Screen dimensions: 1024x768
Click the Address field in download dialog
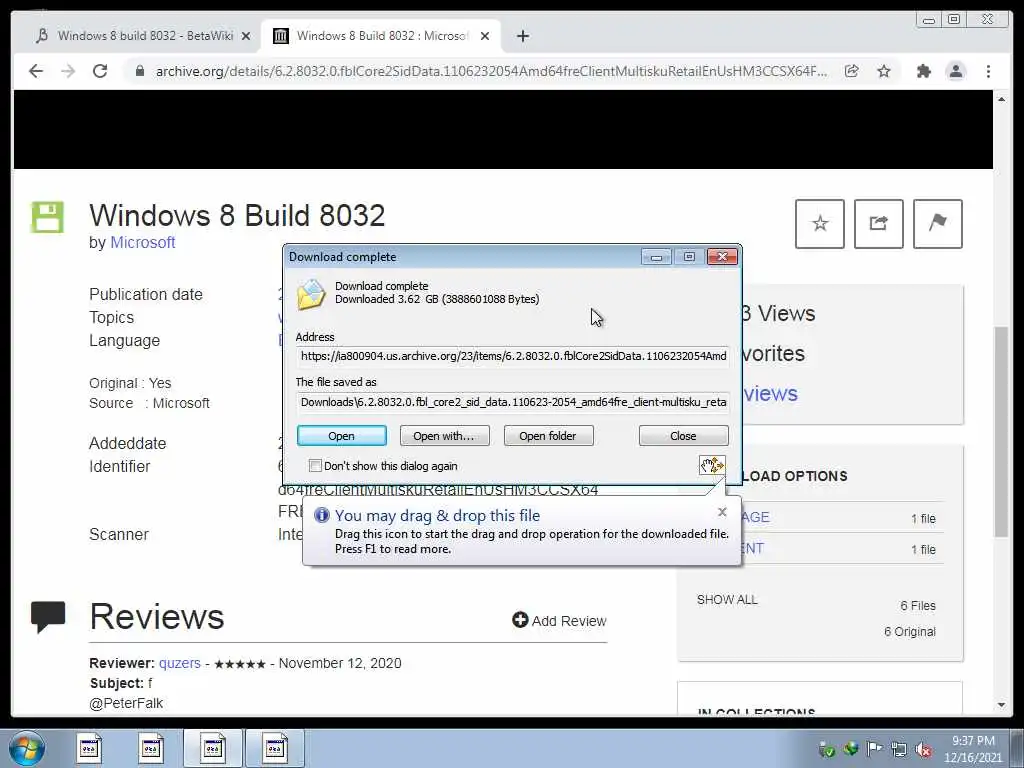point(513,356)
